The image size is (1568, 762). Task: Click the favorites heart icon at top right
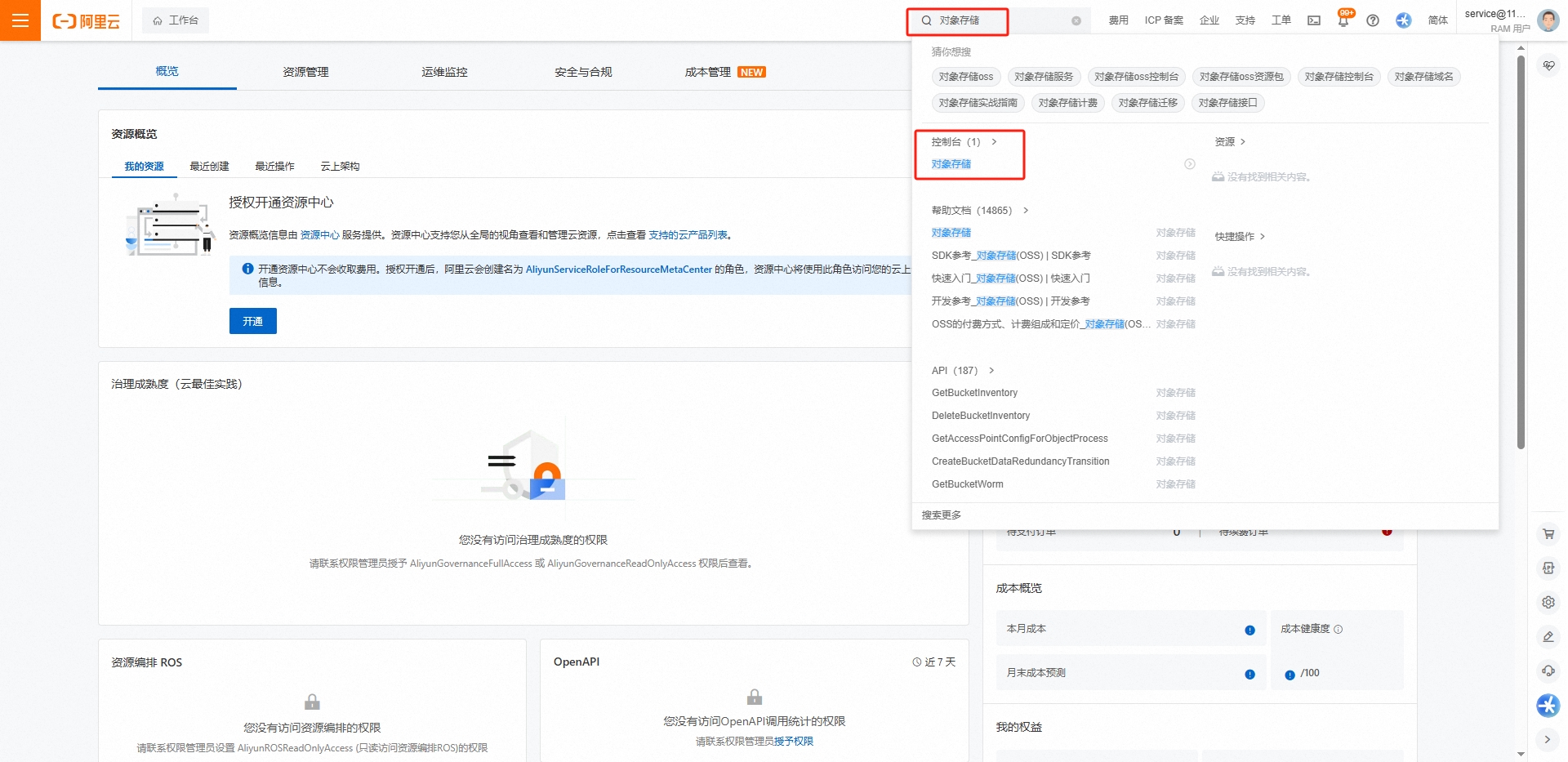point(1548,65)
